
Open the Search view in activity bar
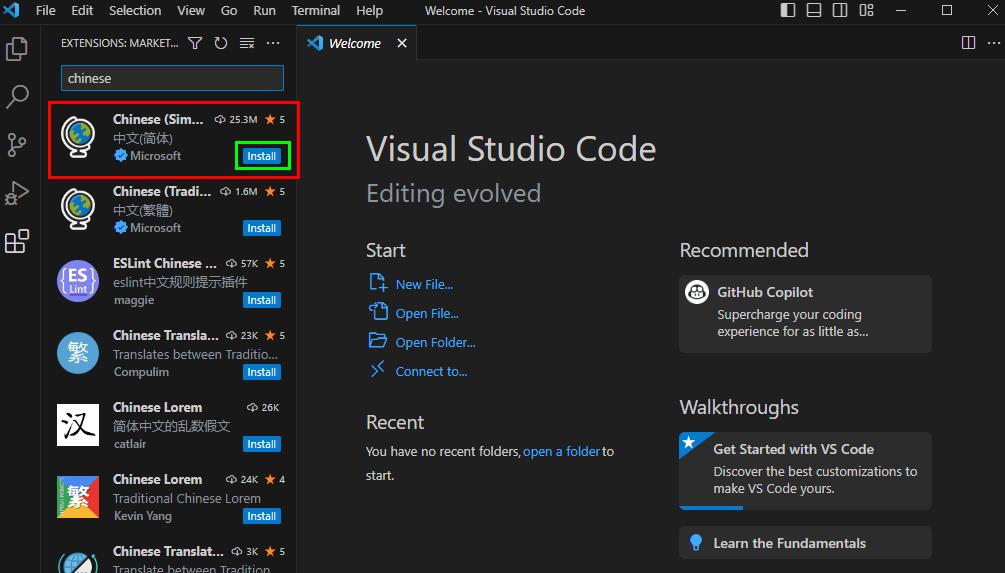click(17, 97)
